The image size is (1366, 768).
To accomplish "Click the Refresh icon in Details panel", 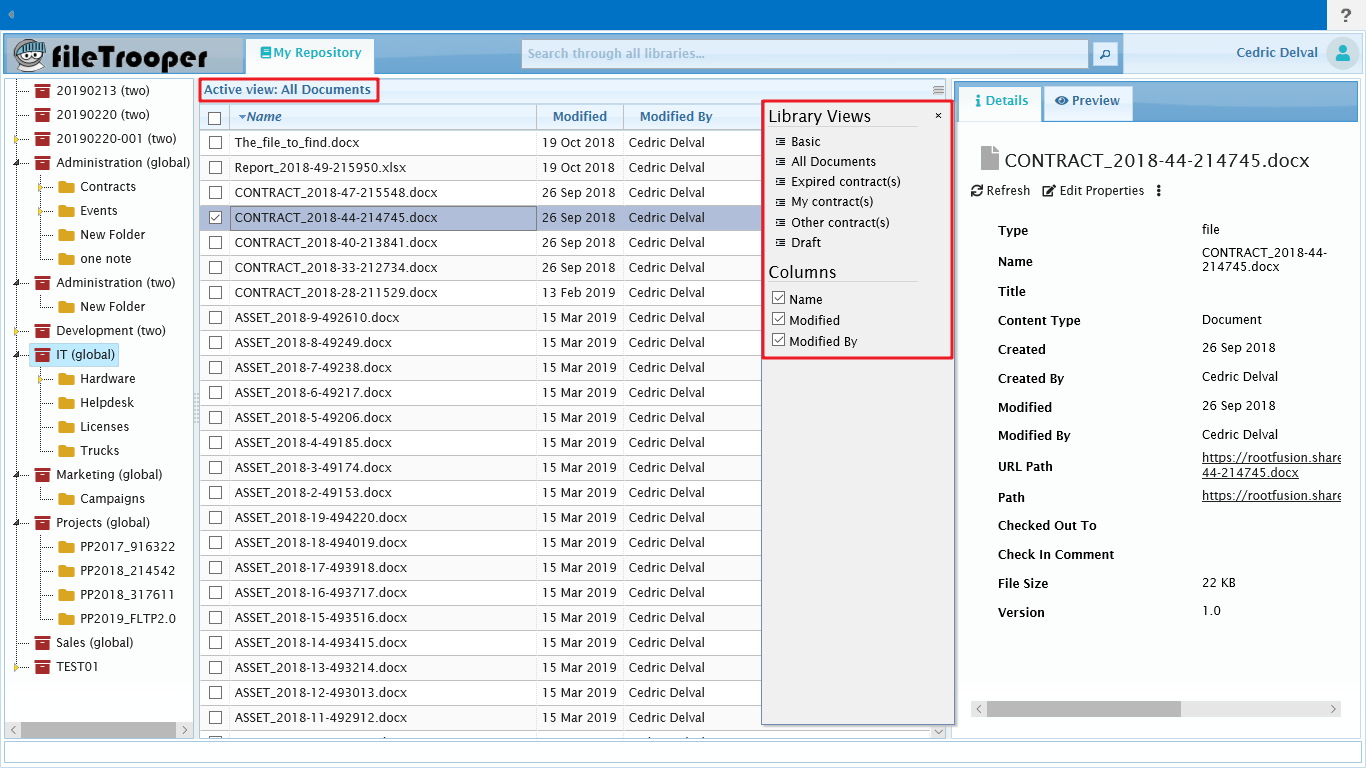I will (x=975, y=190).
